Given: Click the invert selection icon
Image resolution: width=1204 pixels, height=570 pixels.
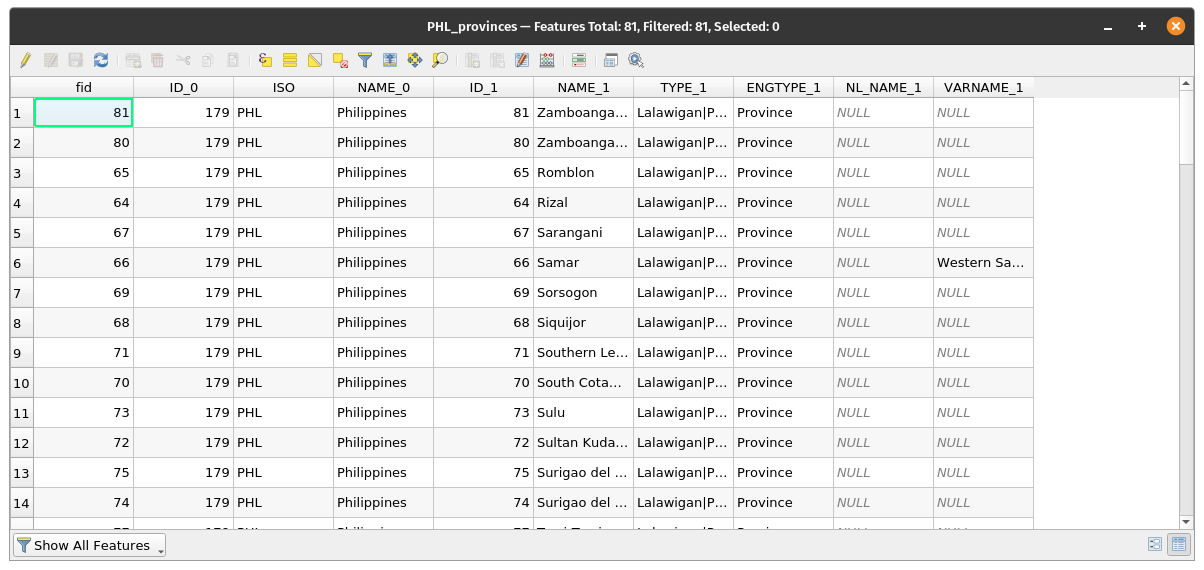Looking at the screenshot, I should pyautogui.click(x=315, y=60).
